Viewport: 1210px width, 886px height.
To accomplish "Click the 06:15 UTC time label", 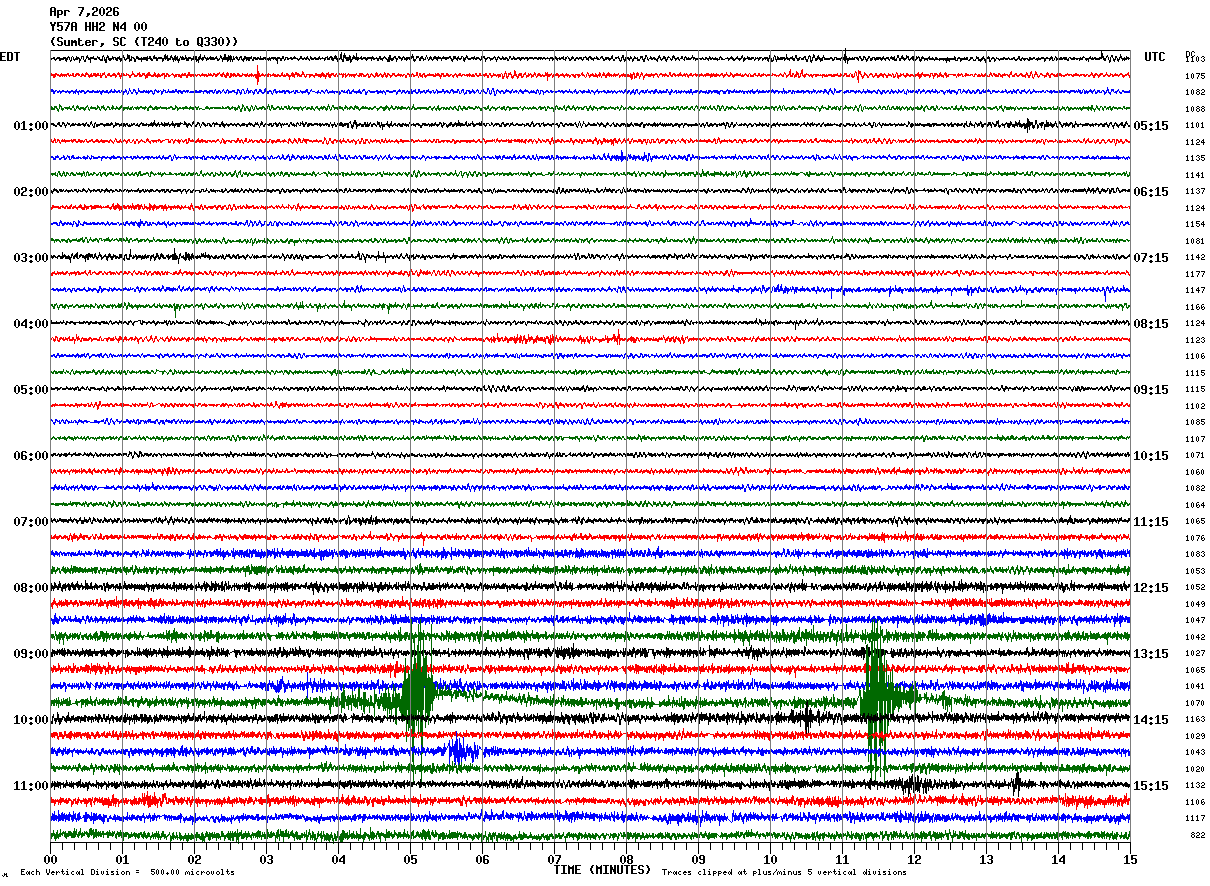I will pyautogui.click(x=1151, y=192).
